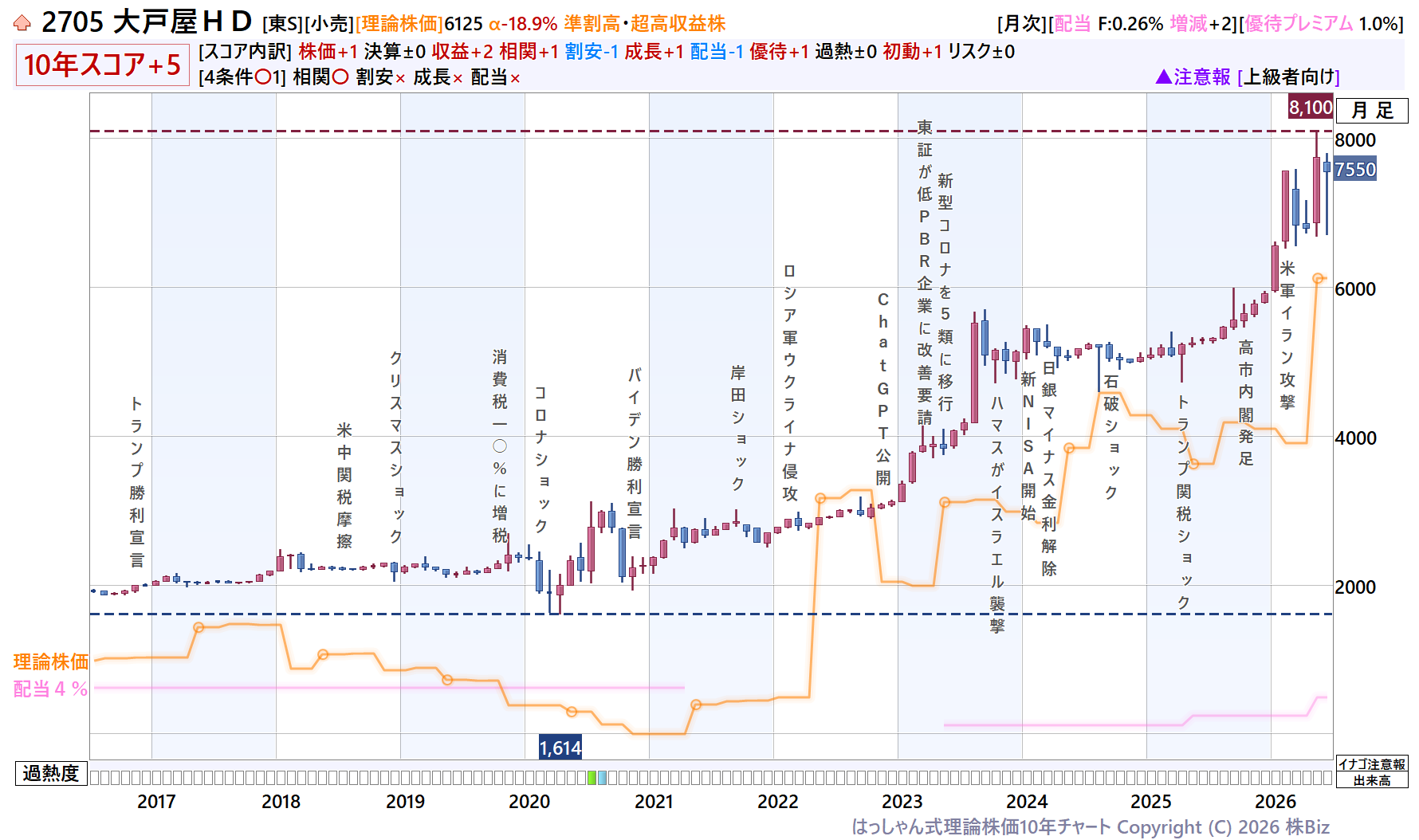This screenshot has width=1419, height=840.
Task: Click the stock title 2705 大戸屋HD
Action: (x=147, y=22)
